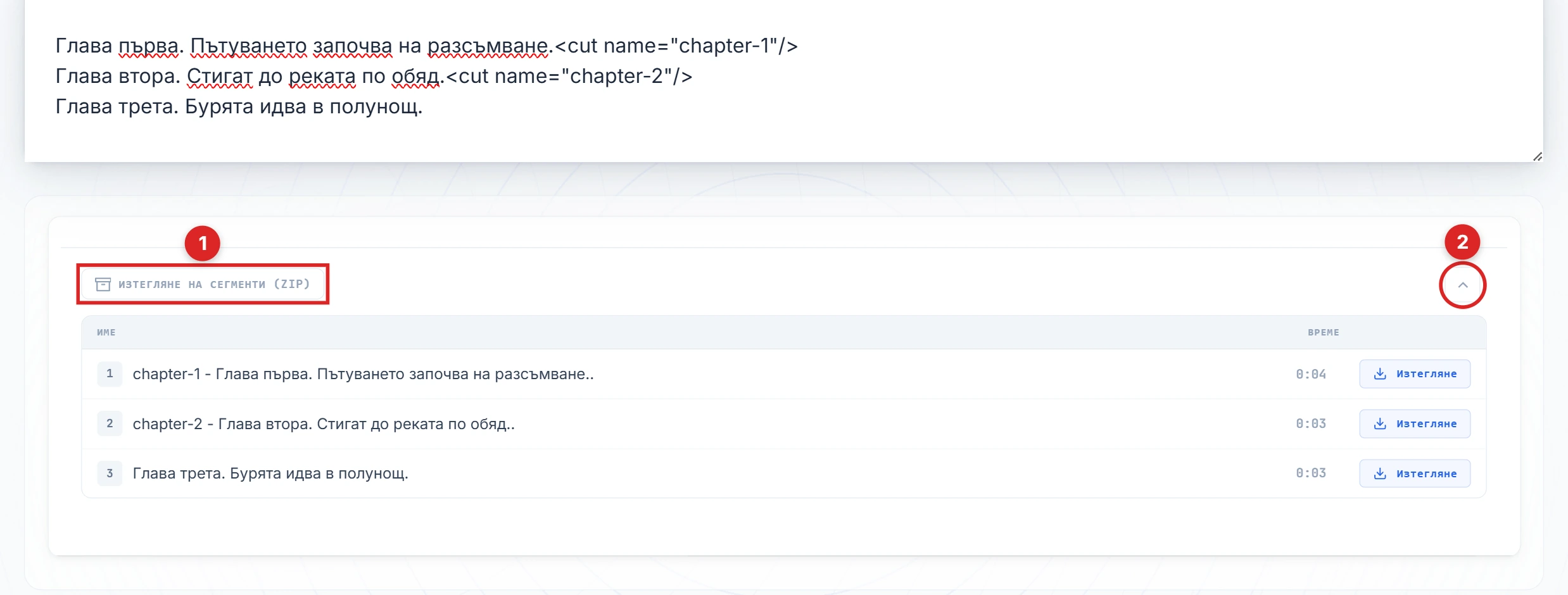Click the number 3 badge in the segments list

click(110, 473)
